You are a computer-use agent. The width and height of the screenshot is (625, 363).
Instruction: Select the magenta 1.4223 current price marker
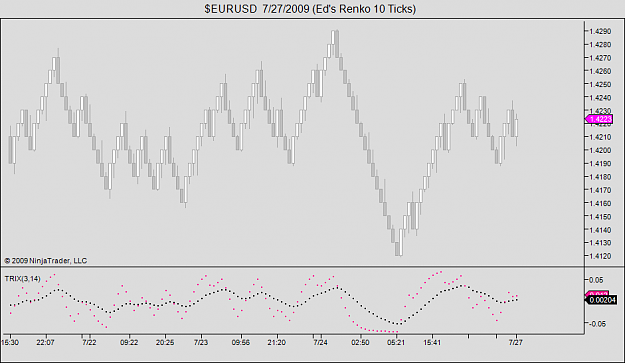tap(599, 119)
